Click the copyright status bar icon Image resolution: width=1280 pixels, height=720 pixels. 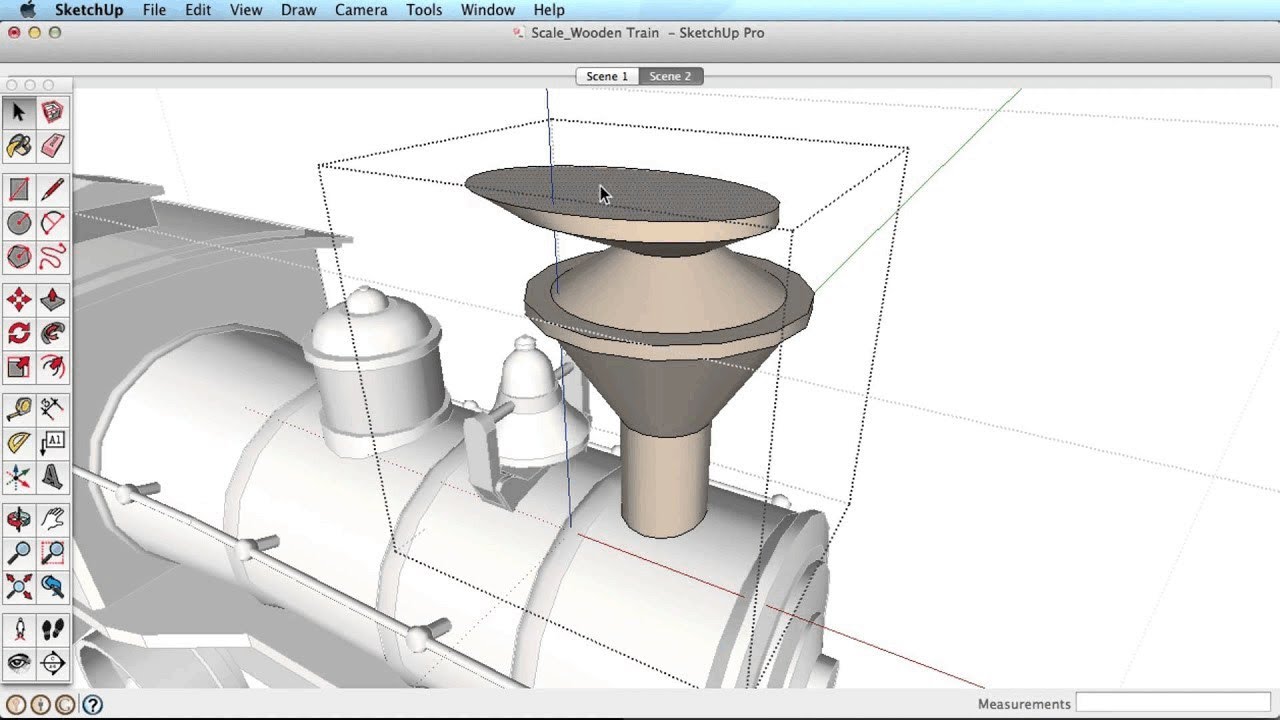(x=65, y=704)
